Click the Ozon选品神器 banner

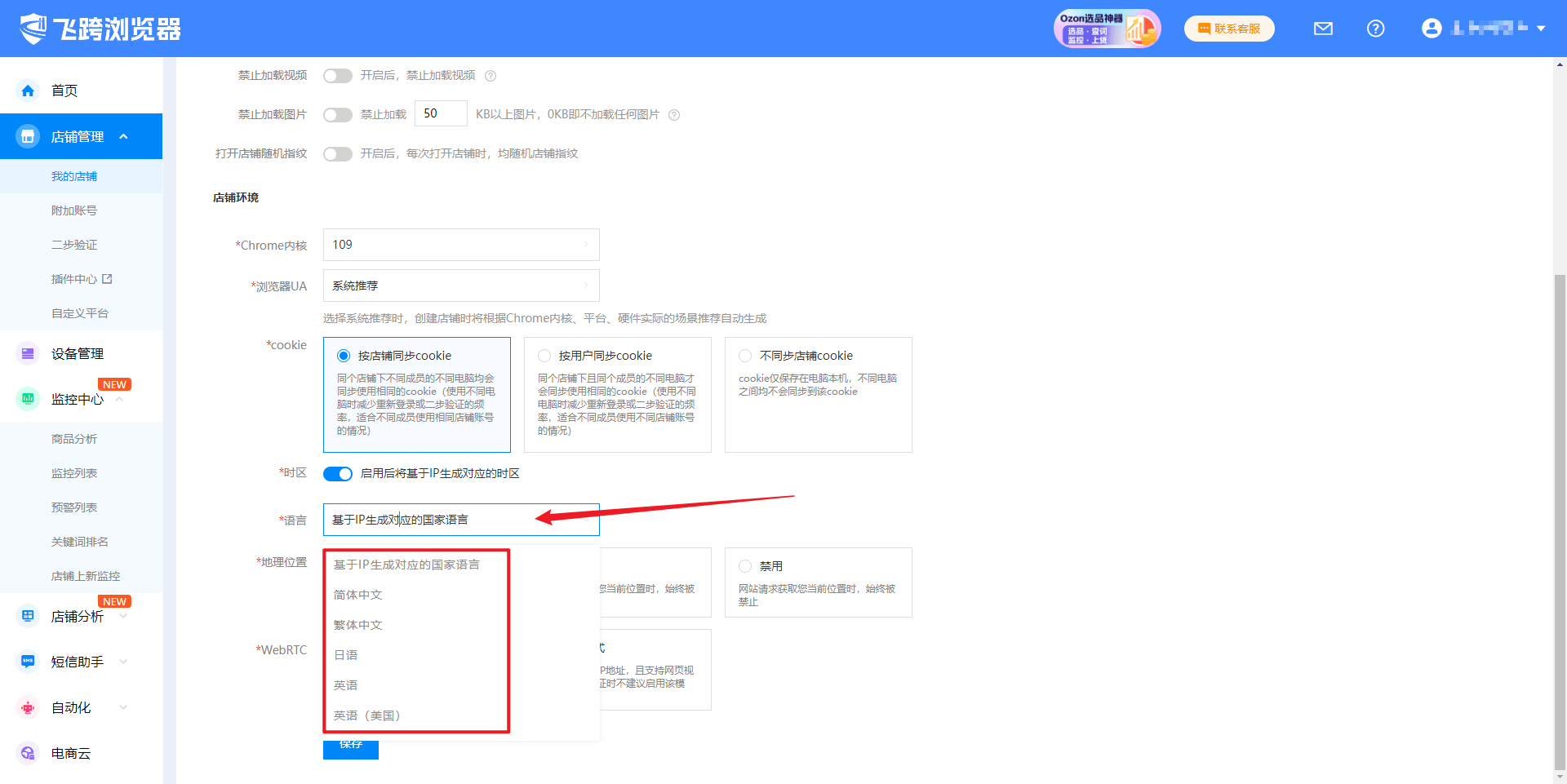pos(1107,29)
